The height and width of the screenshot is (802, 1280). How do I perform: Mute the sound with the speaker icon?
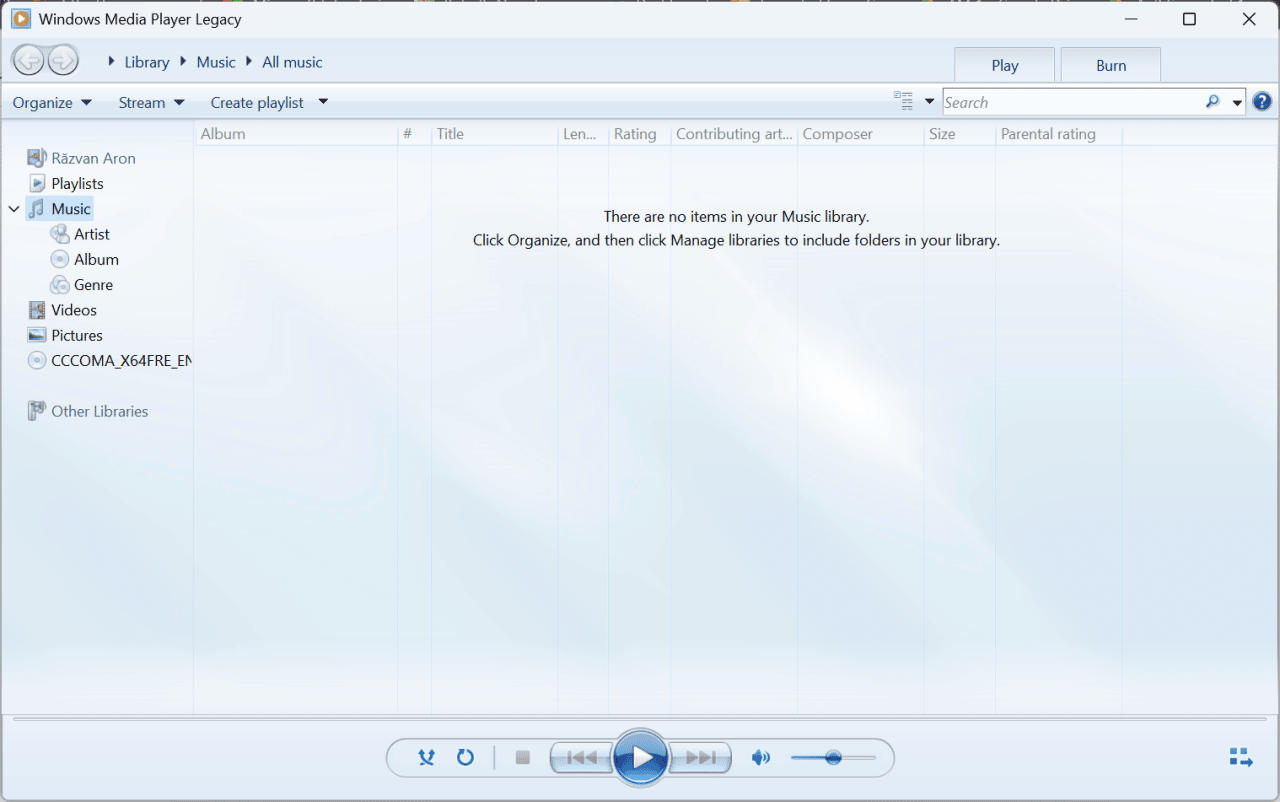tap(761, 758)
